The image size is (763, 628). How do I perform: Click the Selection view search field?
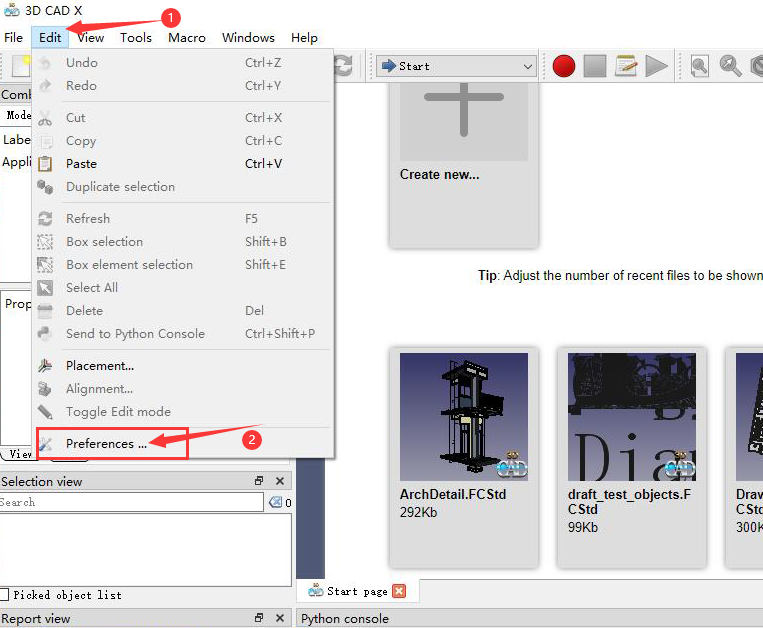pyautogui.click(x=130, y=503)
